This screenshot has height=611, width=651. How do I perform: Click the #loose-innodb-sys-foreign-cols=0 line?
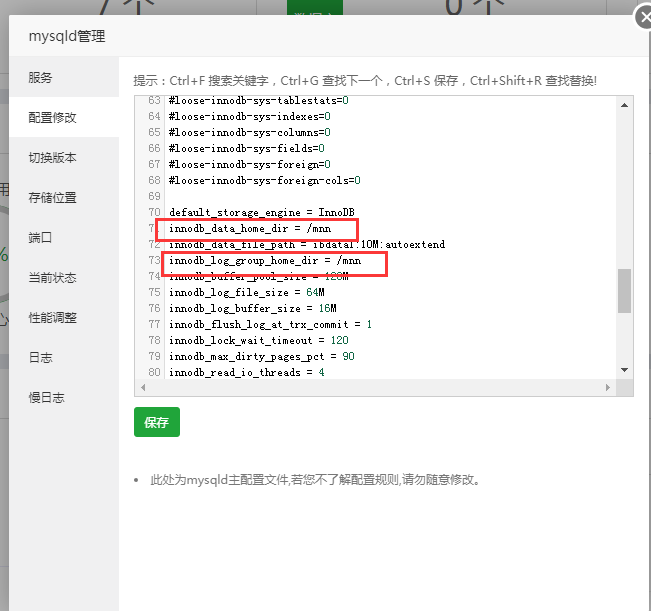point(264,181)
